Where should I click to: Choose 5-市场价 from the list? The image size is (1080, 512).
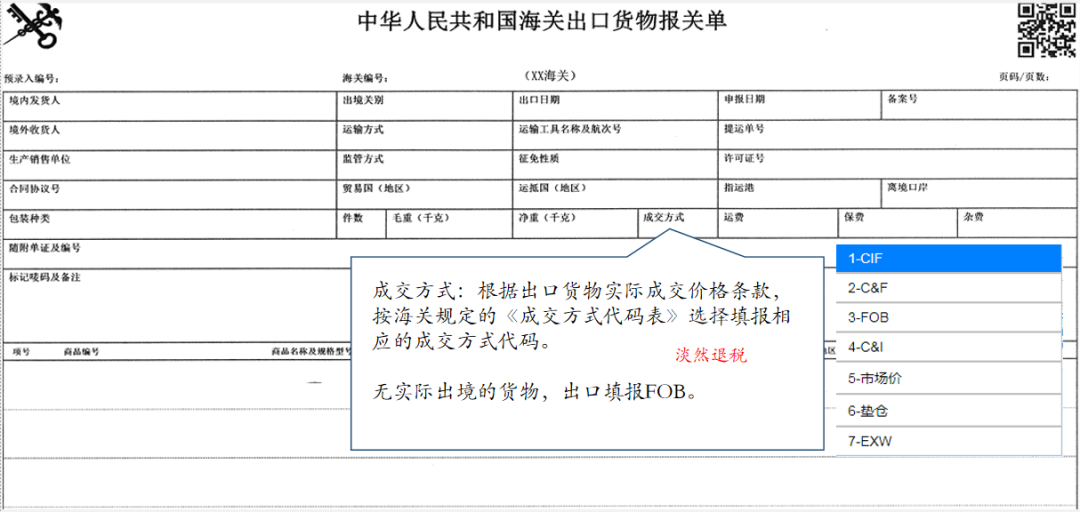click(948, 378)
